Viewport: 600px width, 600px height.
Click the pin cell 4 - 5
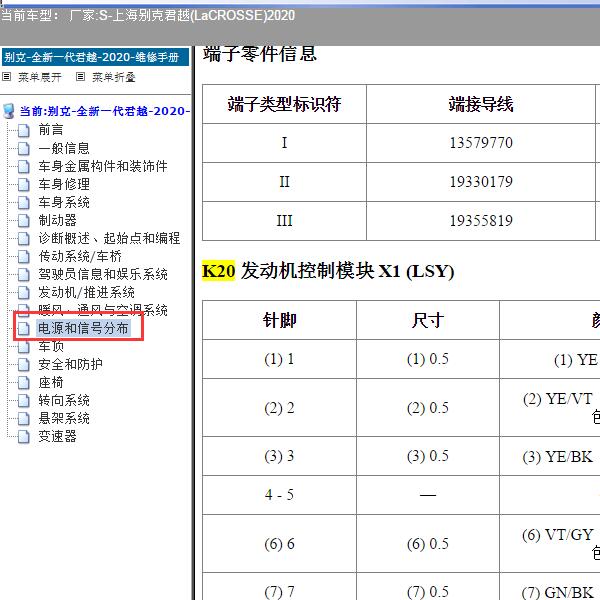click(279, 495)
